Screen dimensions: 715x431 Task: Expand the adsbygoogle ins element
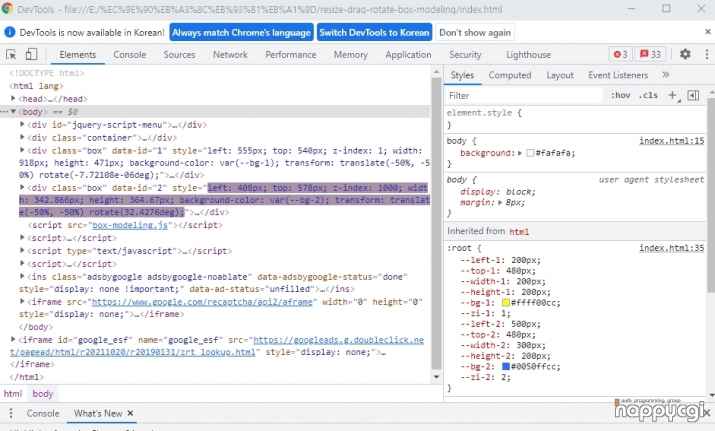pyautogui.click(x=22, y=276)
